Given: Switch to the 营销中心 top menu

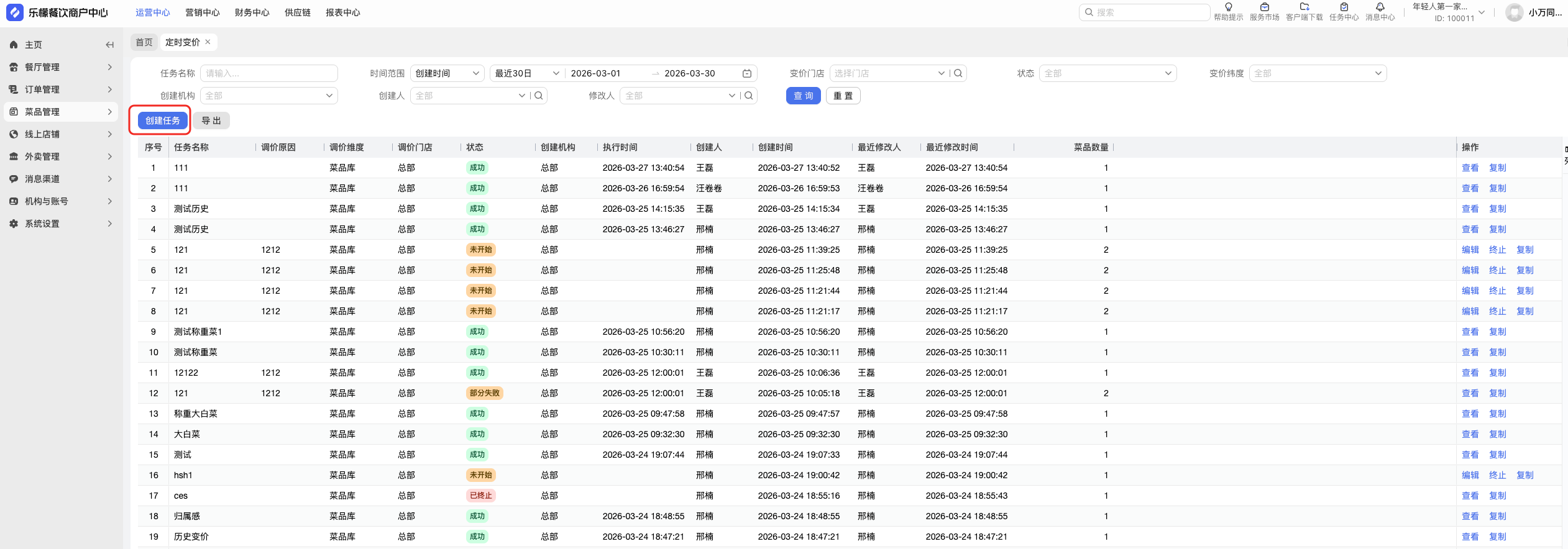Looking at the screenshot, I should pos(202,12).
